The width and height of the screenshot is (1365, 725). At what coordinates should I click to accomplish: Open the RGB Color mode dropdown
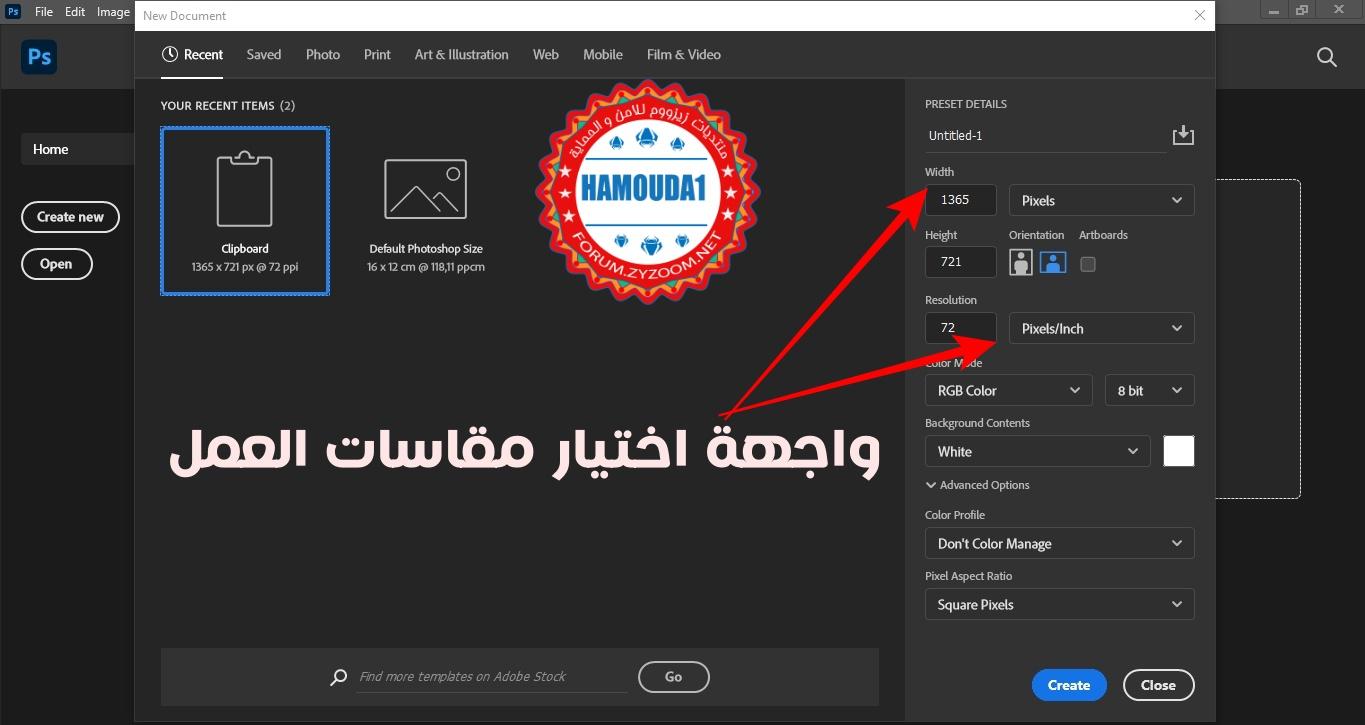click(x=1008, y=390)
